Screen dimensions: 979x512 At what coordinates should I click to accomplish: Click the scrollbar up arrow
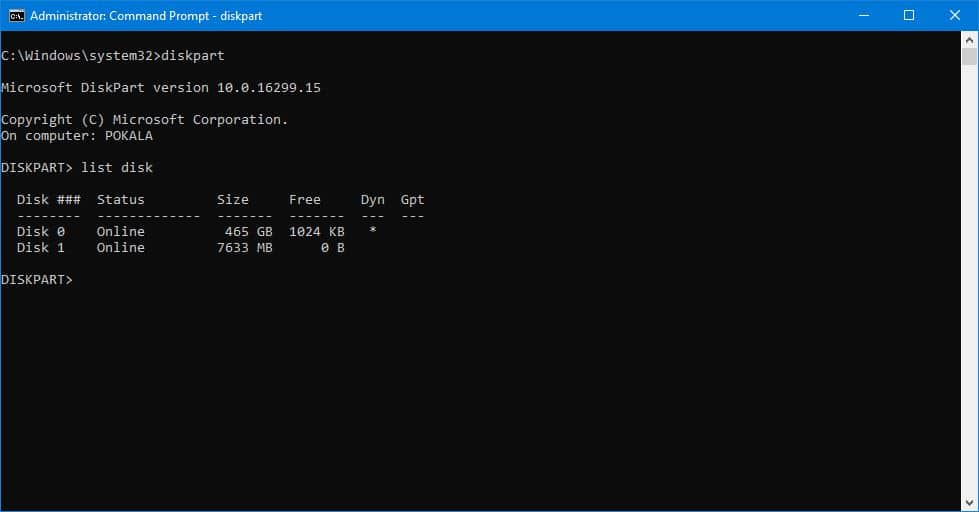tap(970, 39)
